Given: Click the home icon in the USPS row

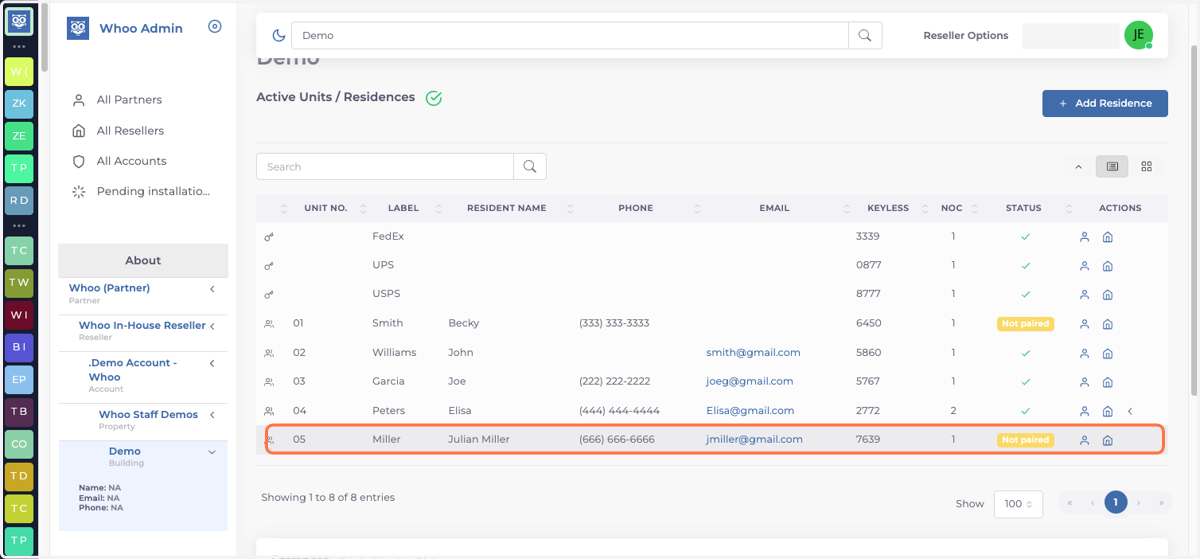Looking at the screenshot, I should tap(1108, 295).
